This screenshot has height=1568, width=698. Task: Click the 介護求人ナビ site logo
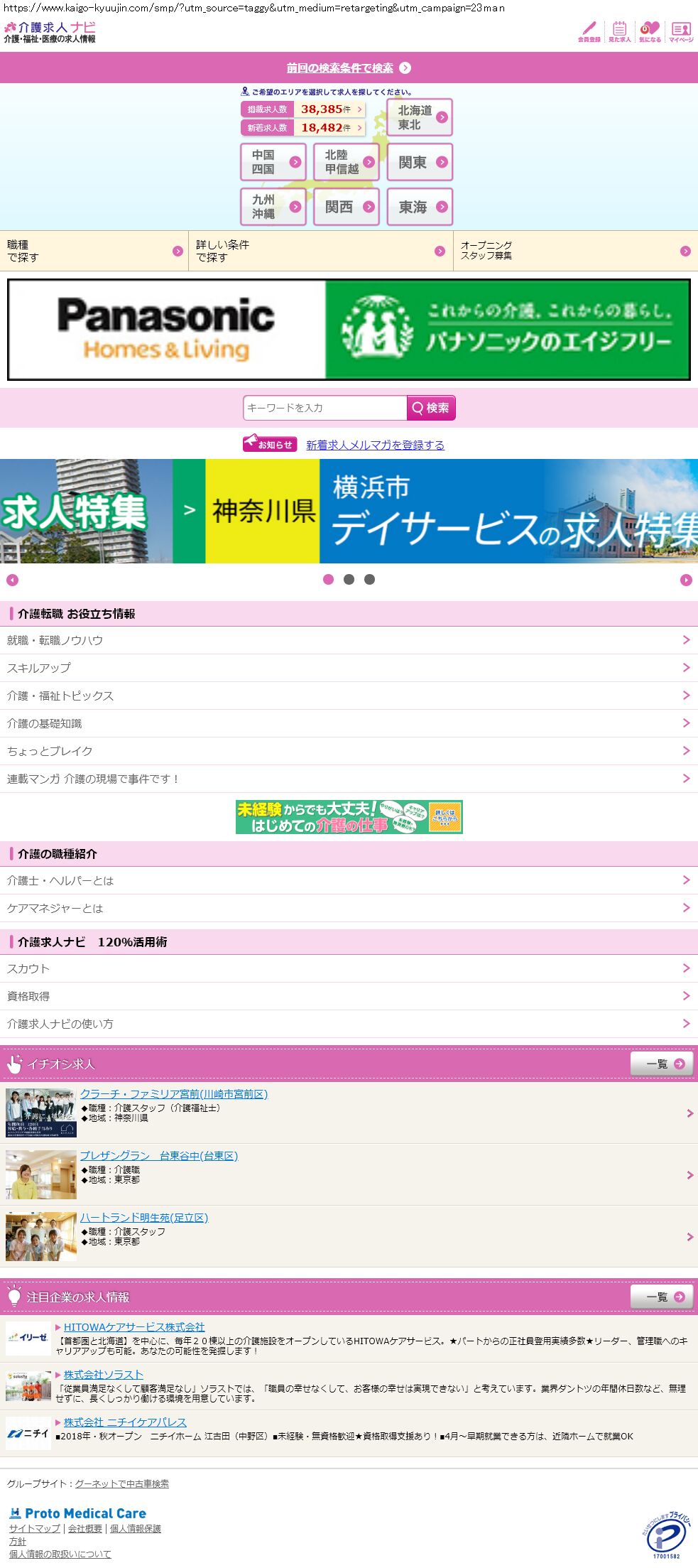(x=50, y=32)
